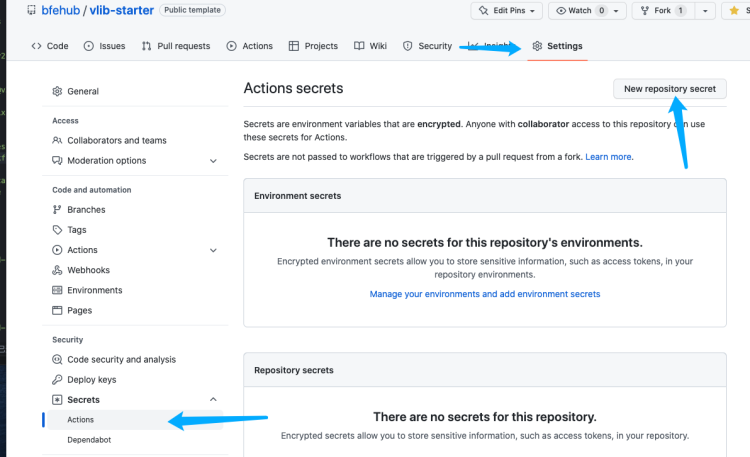Screen dimensions: 750x457
Task: Open Manage your environments and add environment secrets
Action: pos(485,294)
